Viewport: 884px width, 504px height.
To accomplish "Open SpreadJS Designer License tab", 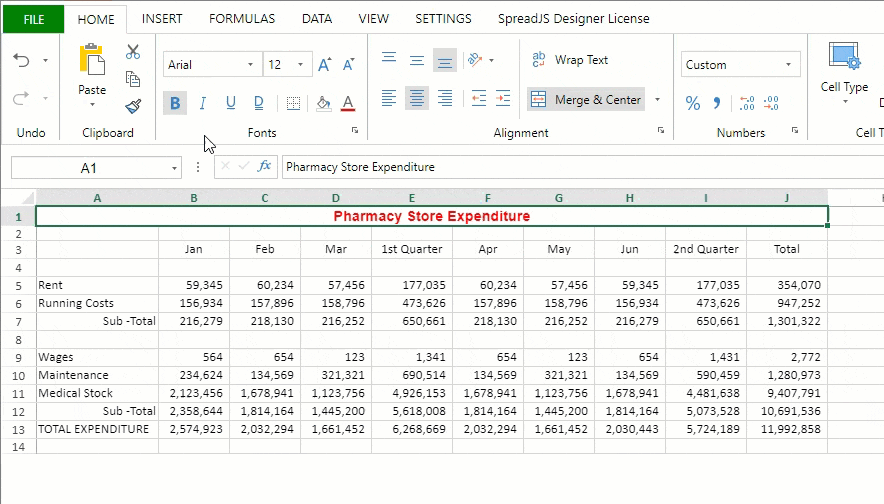I will click(573, 19).
